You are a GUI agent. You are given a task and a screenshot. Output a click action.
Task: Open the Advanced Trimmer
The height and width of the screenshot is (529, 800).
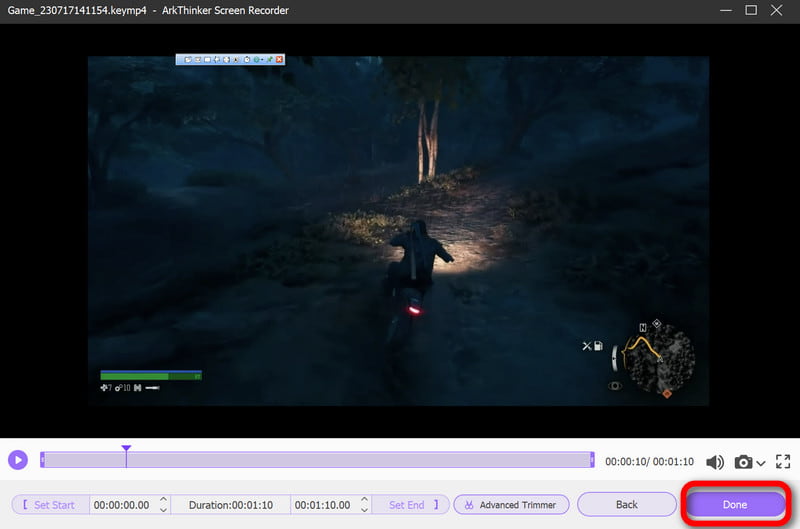coord(511,505)
